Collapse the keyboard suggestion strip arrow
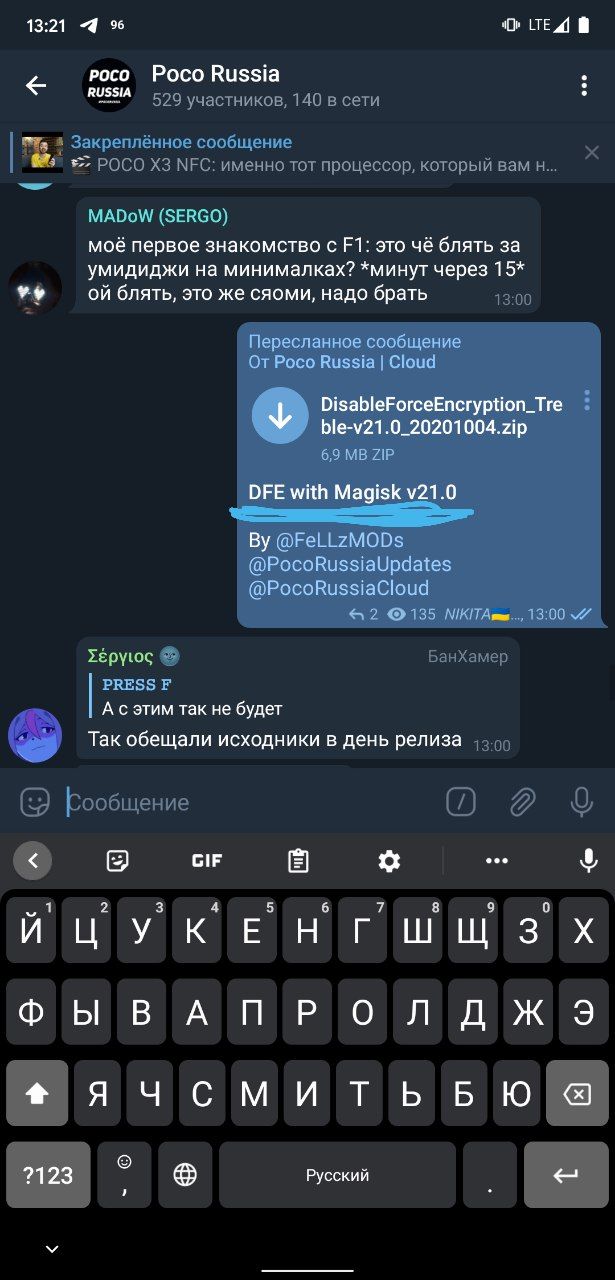Screen dimensions: 615x1280 point(32,860)
